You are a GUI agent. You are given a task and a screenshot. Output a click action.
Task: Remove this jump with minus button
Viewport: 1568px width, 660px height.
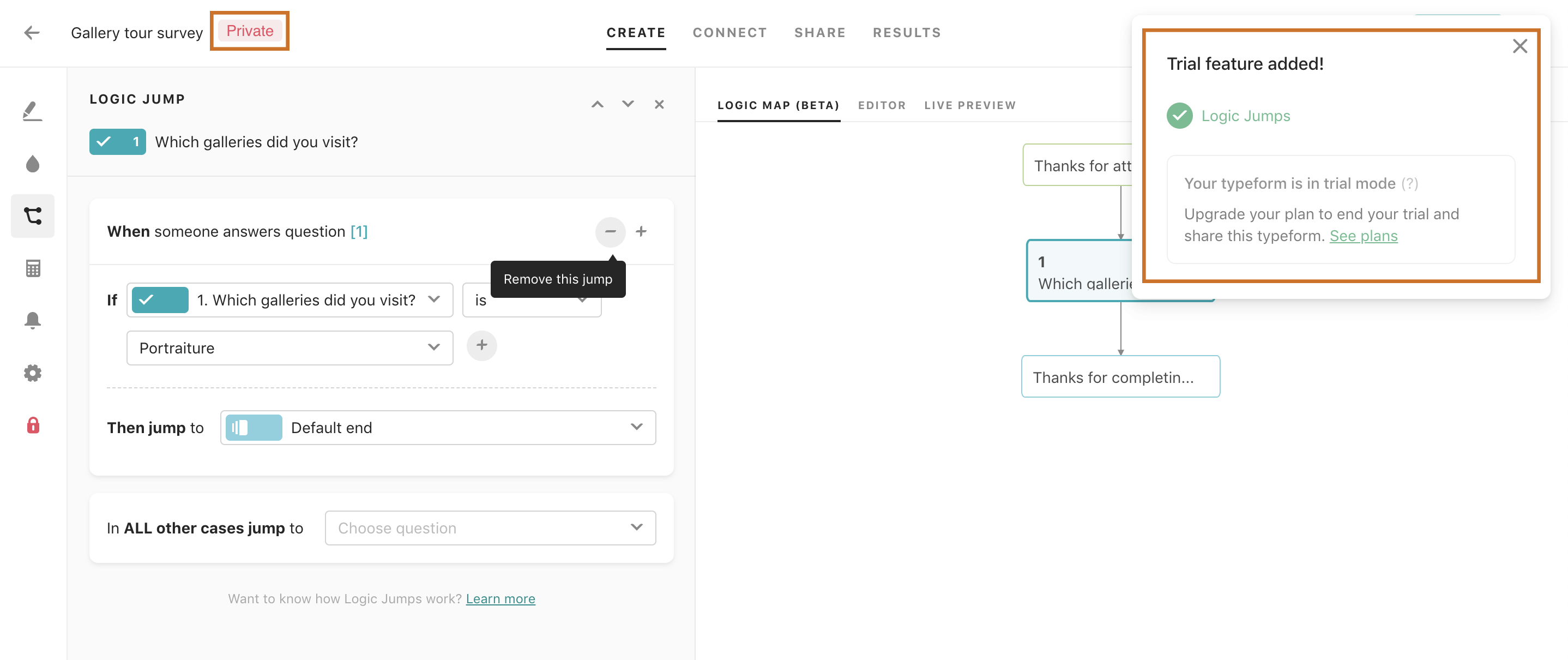(x=610, y=231)
